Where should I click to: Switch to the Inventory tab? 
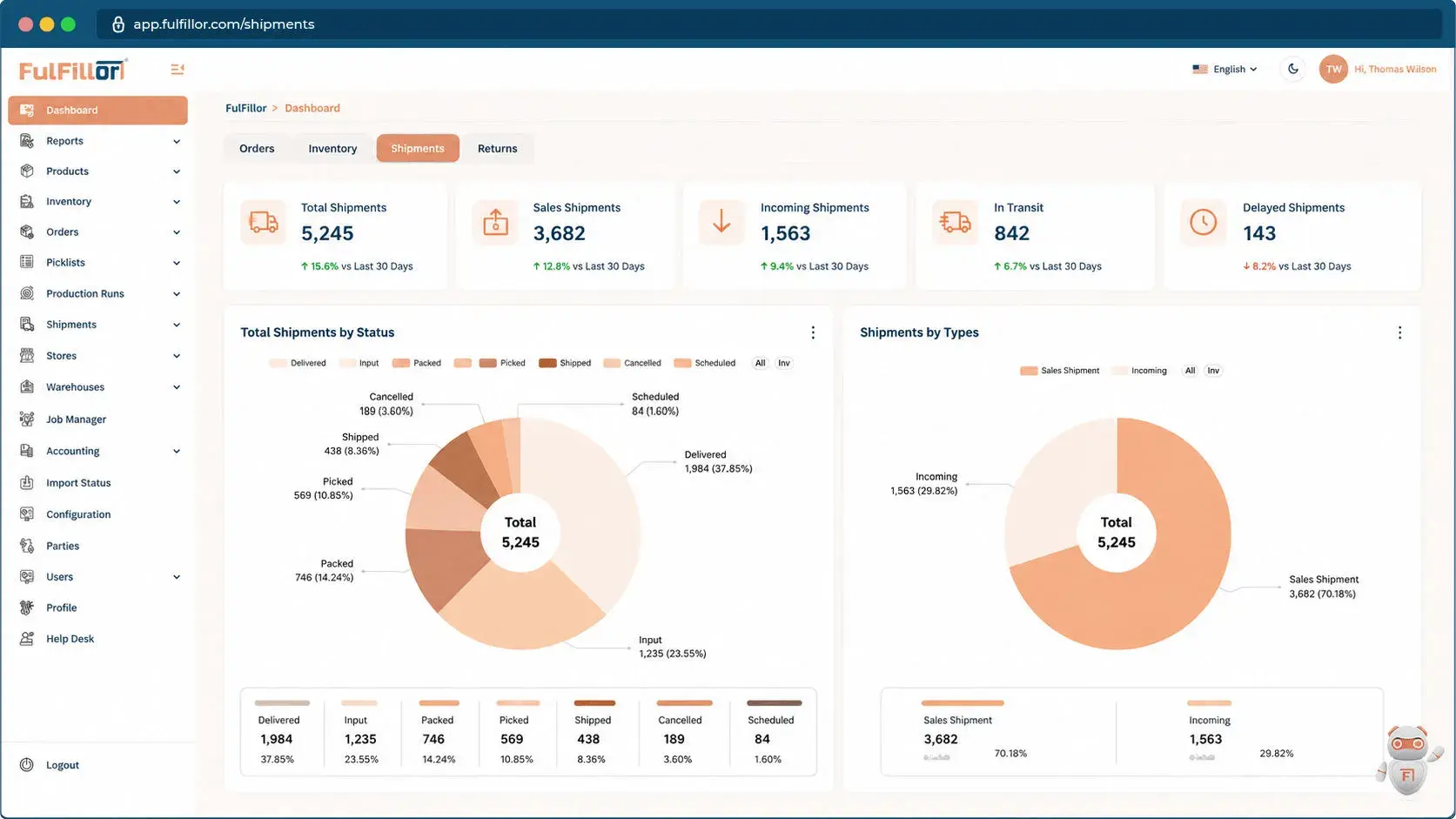(332, 149)
